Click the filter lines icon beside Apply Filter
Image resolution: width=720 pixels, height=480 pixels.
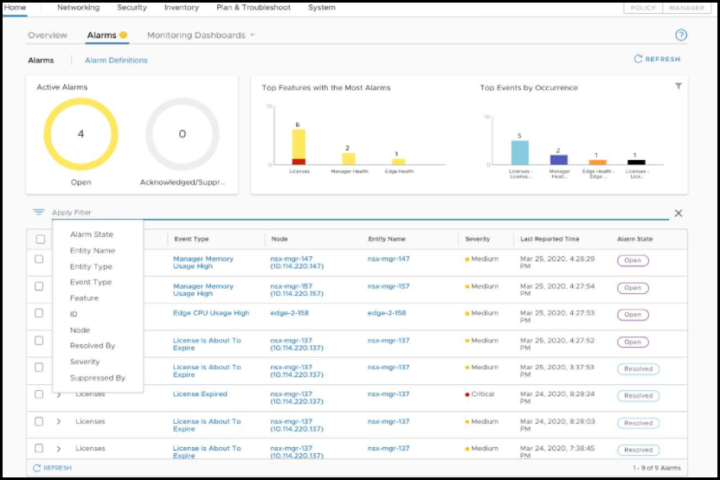(x=39, y=212)
